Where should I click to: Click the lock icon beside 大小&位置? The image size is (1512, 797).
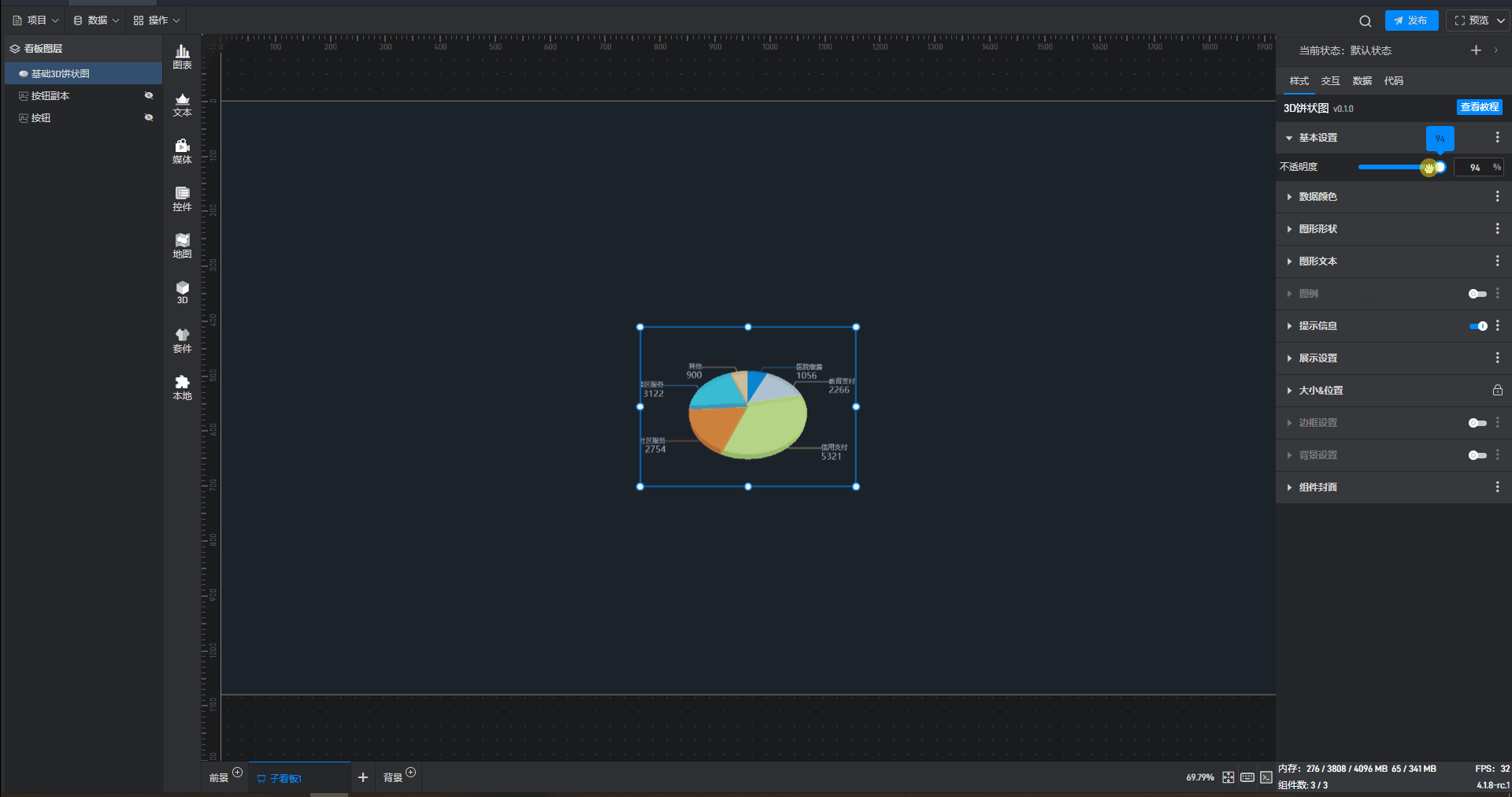[1497, 391]
